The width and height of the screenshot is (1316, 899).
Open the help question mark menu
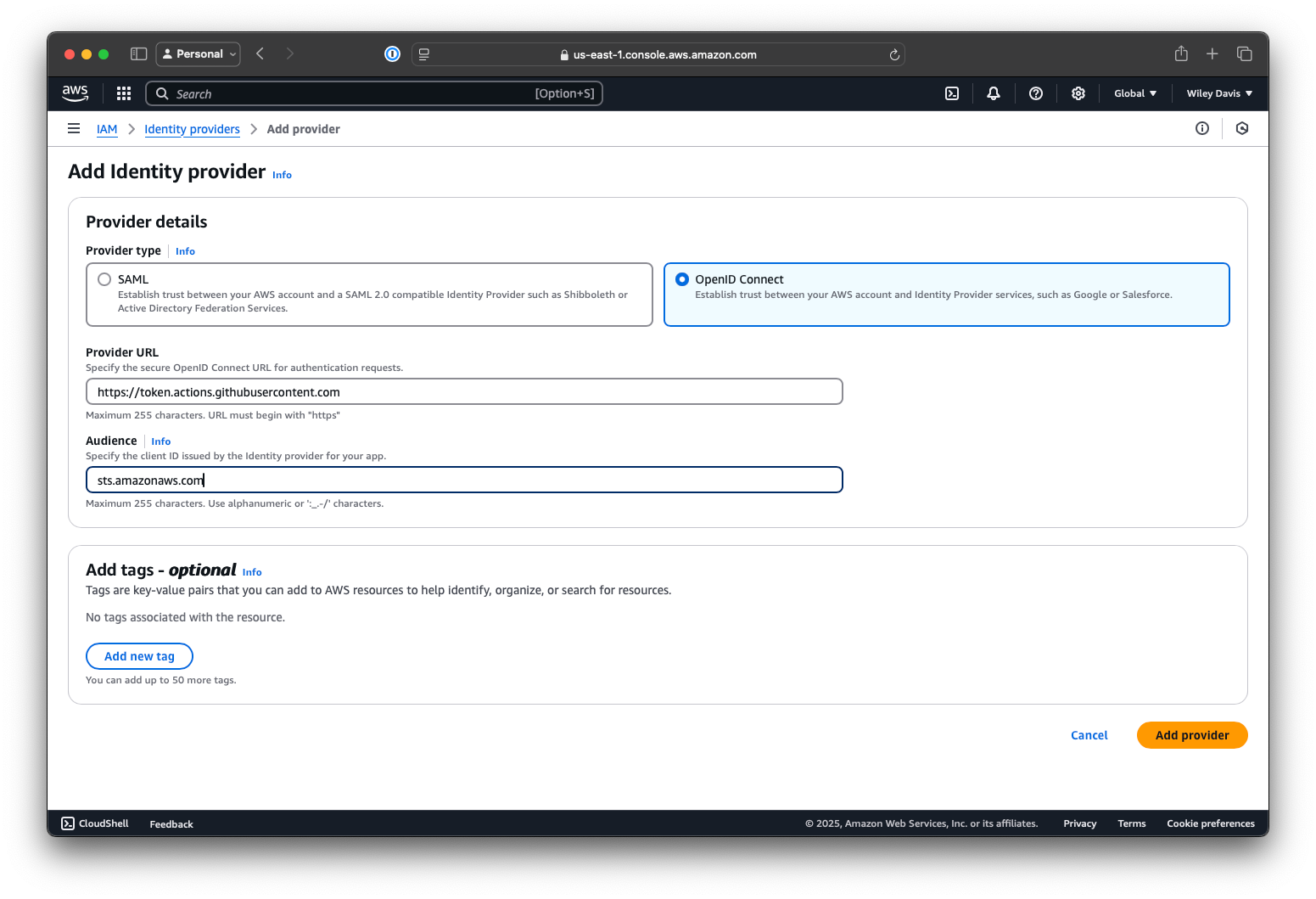tap(1035, 93)
